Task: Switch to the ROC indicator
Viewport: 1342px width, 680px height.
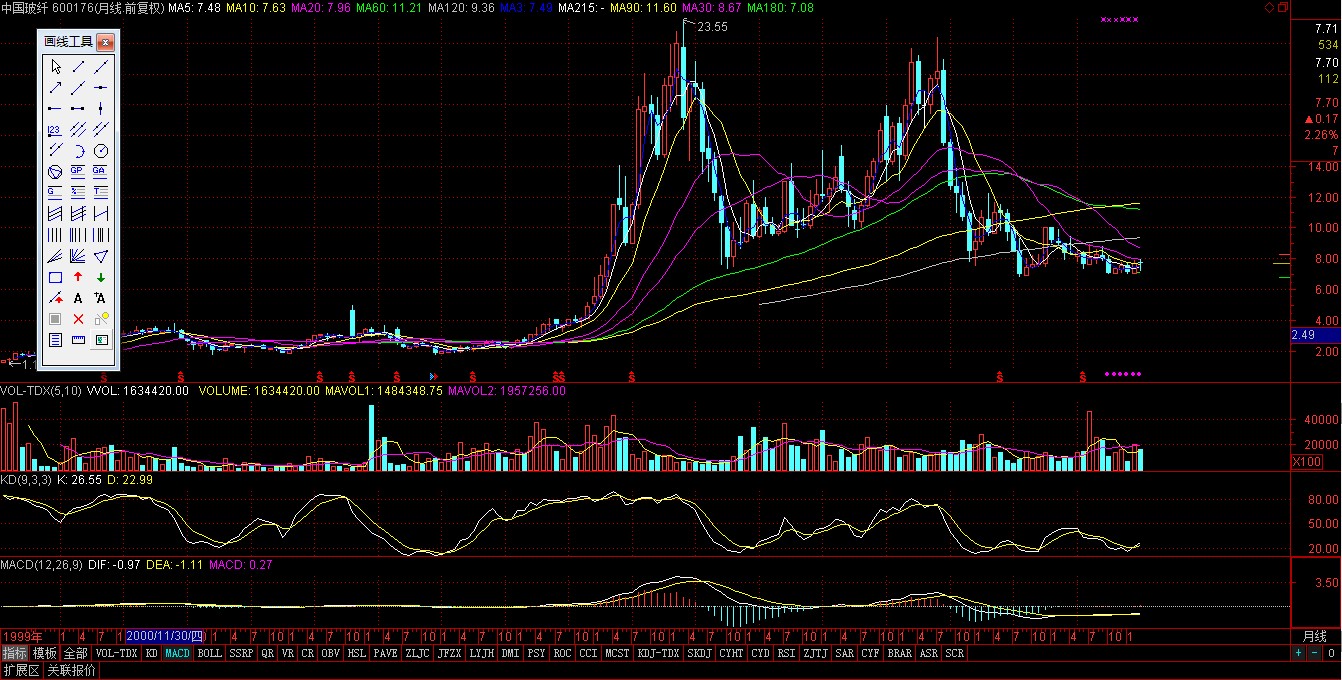Action: coord(562,653)
